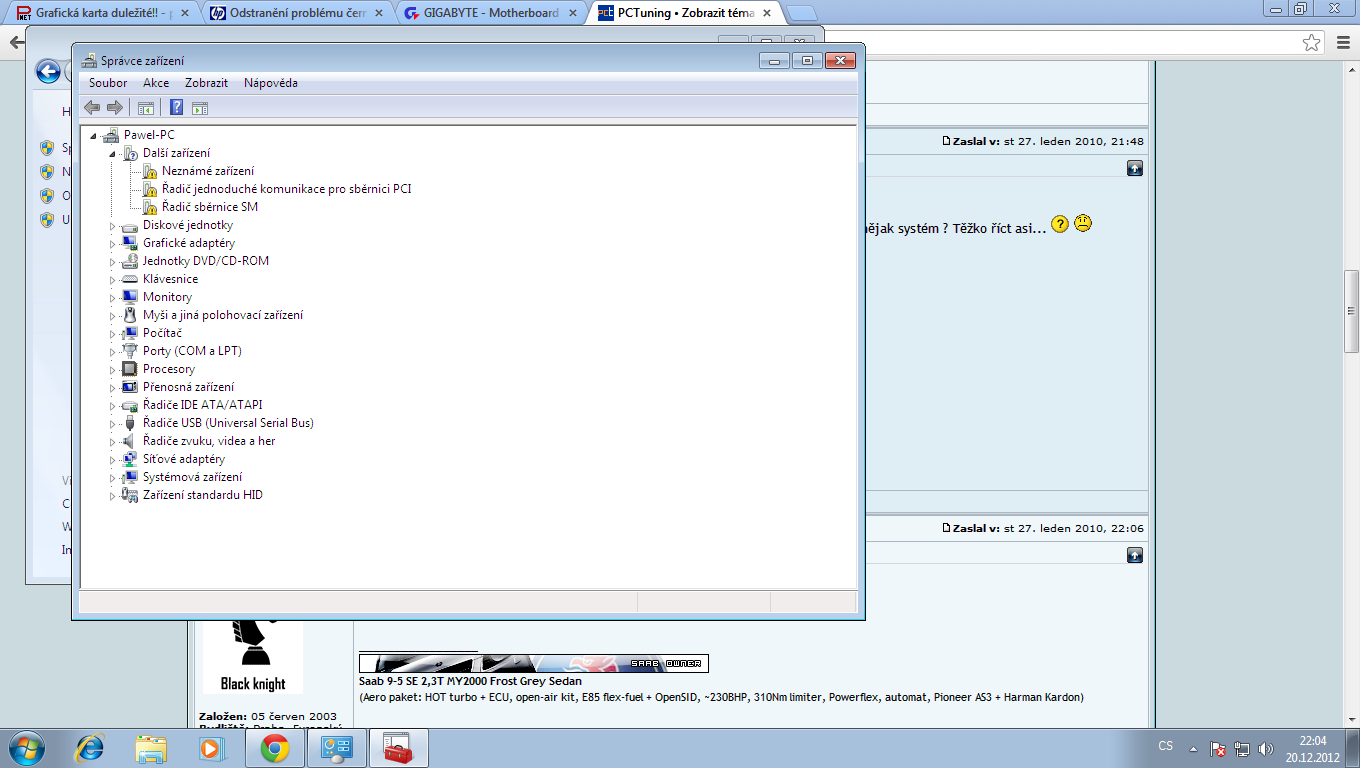Expand the Počítač category
1360x768 pixels.
click(x=112, y=334)
